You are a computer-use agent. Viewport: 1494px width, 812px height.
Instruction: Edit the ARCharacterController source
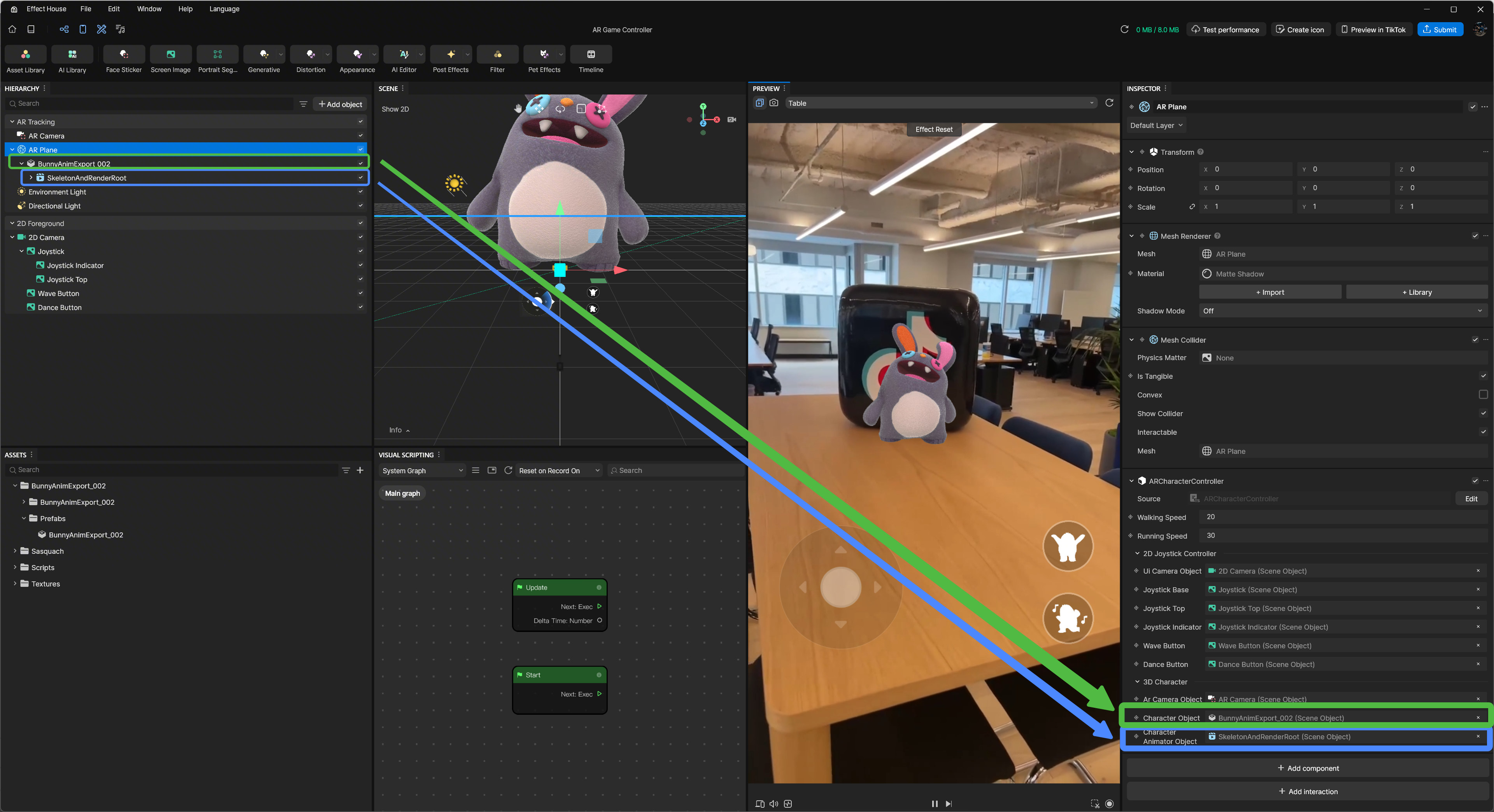1471,499
